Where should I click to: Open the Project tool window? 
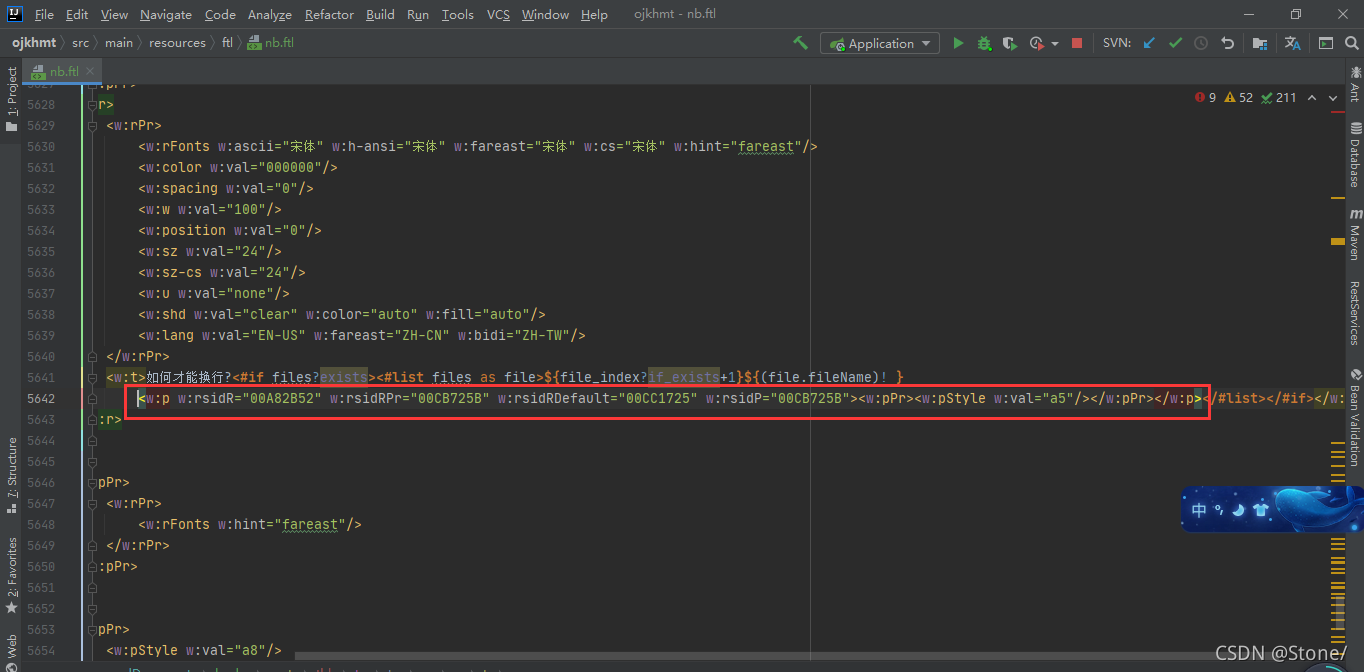coord(11,100)
